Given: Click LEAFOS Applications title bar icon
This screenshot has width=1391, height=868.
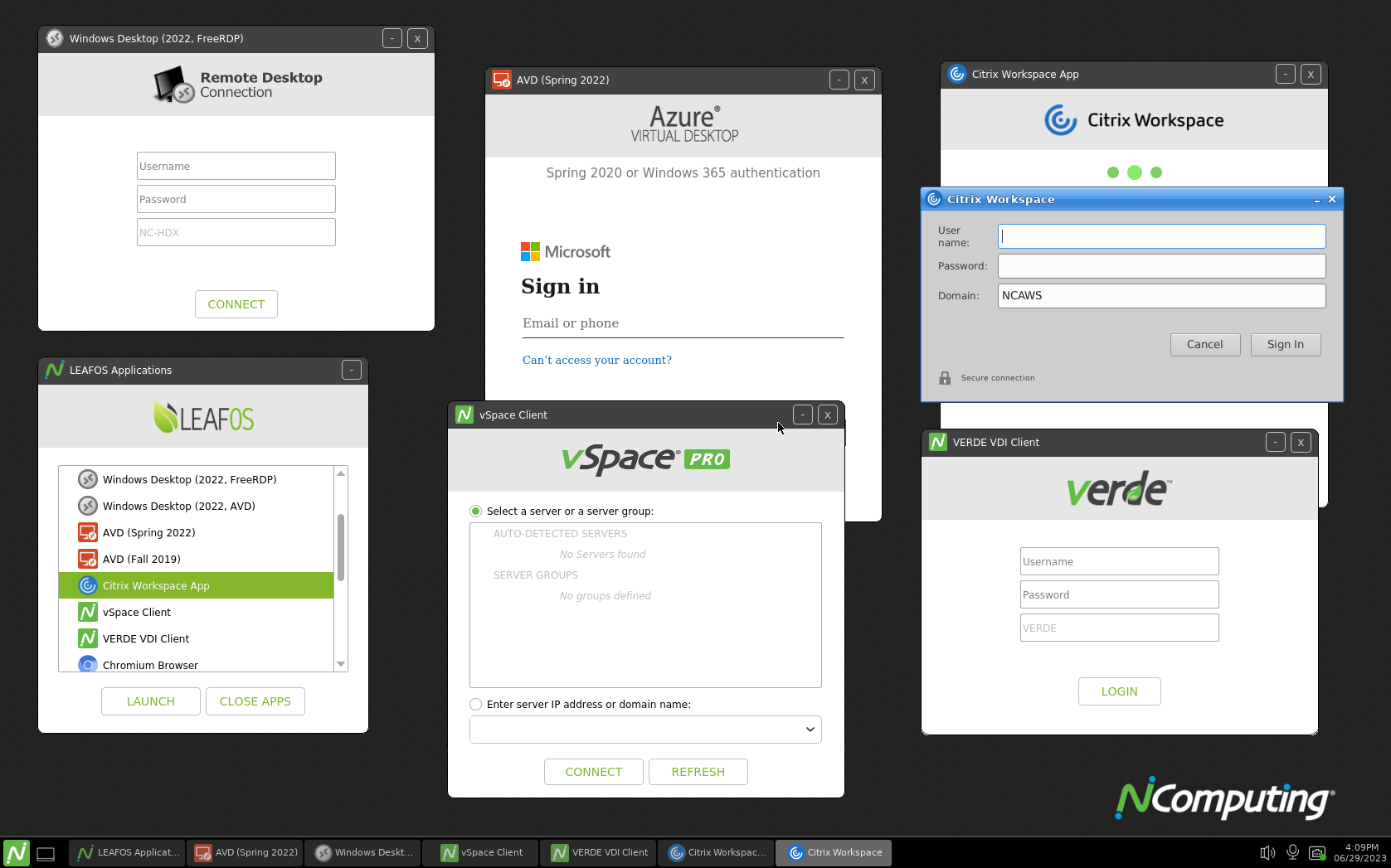Looking at the screenshot, I should point(55,370).
